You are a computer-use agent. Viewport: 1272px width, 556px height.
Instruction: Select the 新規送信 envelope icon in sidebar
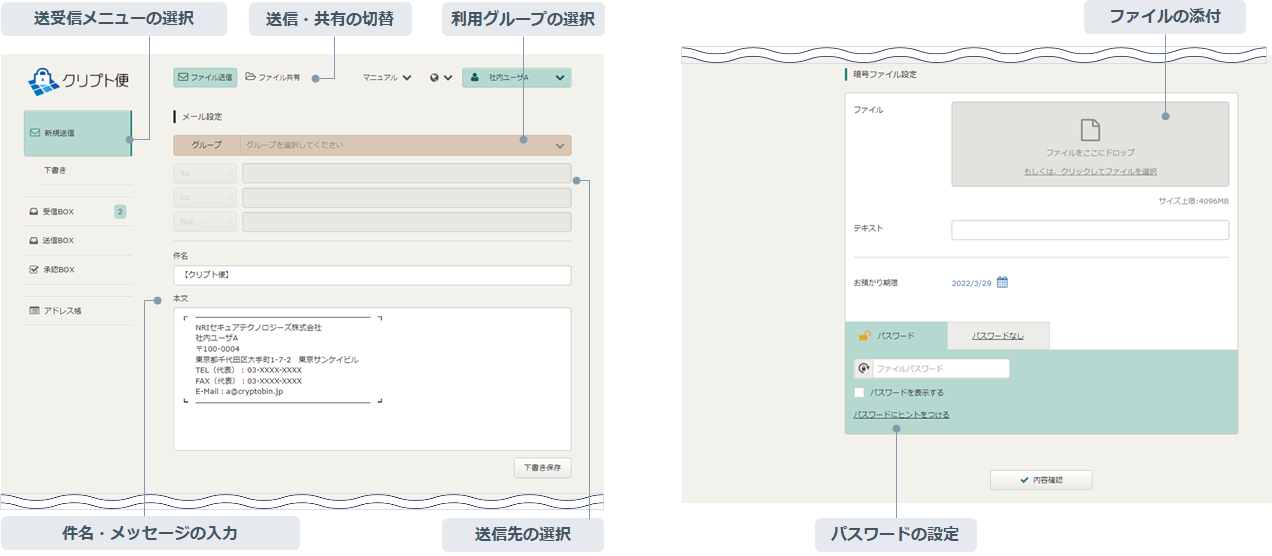coord(35,132)
